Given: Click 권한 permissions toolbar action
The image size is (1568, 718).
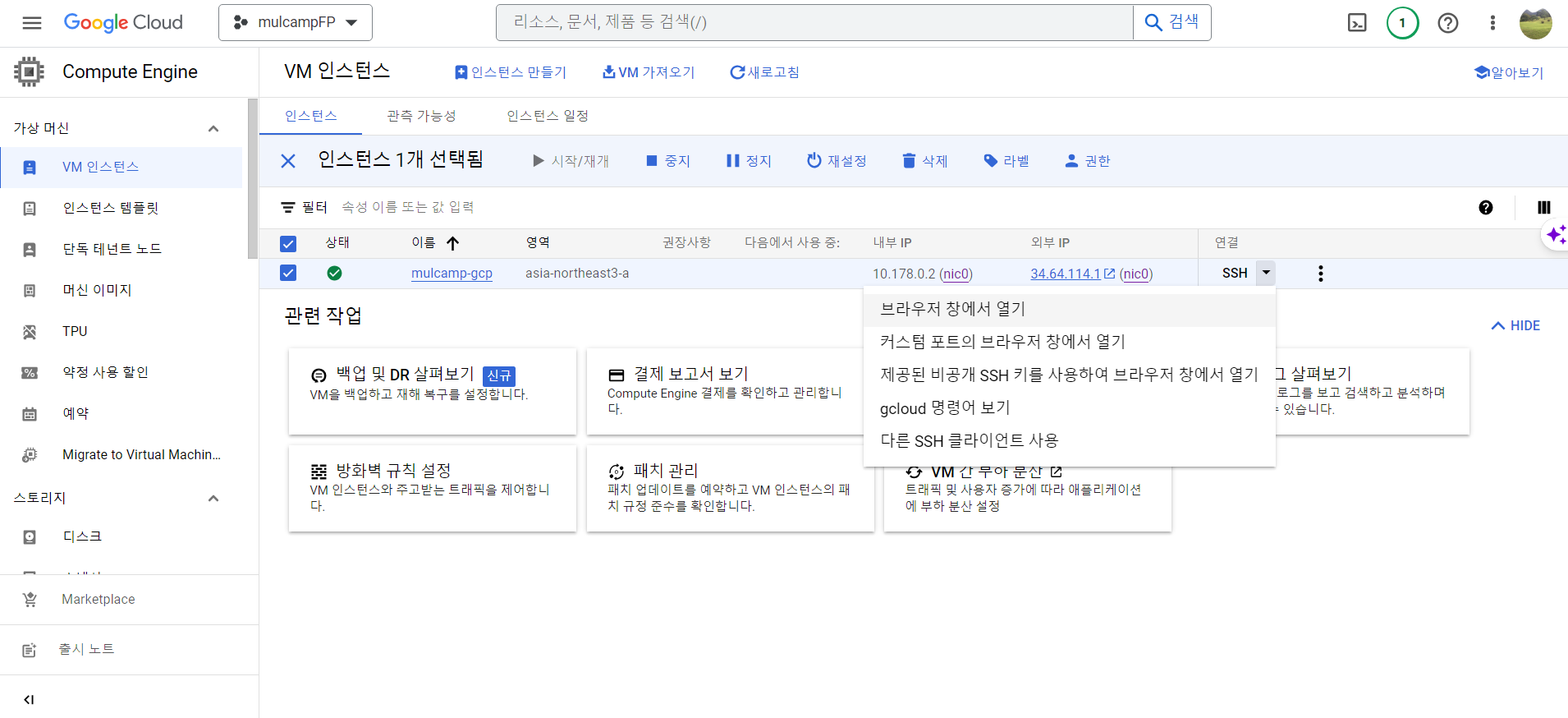Looking at the screenshot, I should tap(1087, 161).
